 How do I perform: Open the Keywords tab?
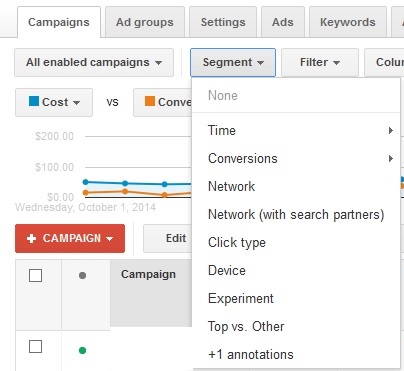[348, 22]
